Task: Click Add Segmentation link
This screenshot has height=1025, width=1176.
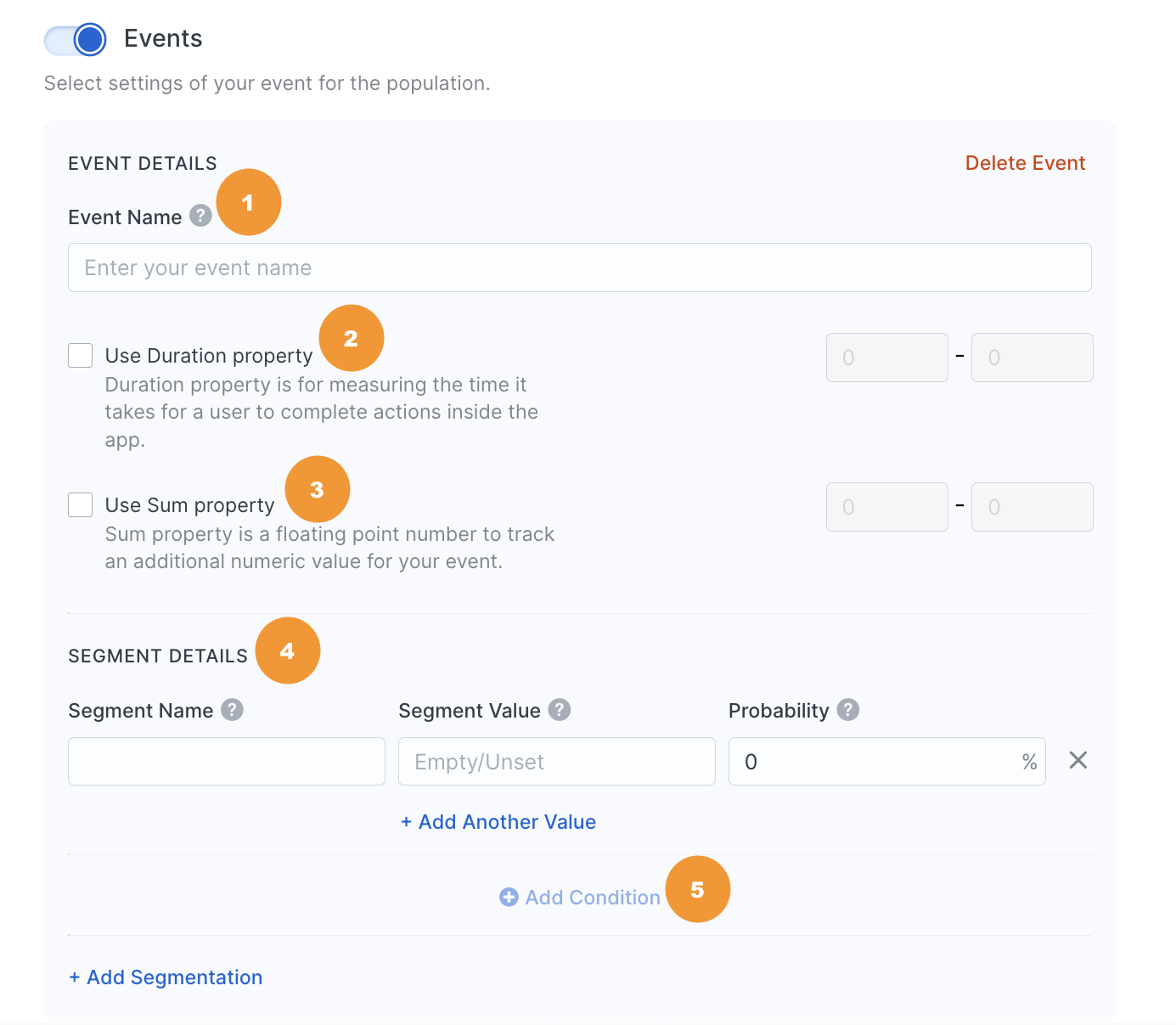Action: pyautogui.click(x=166, y=977)
